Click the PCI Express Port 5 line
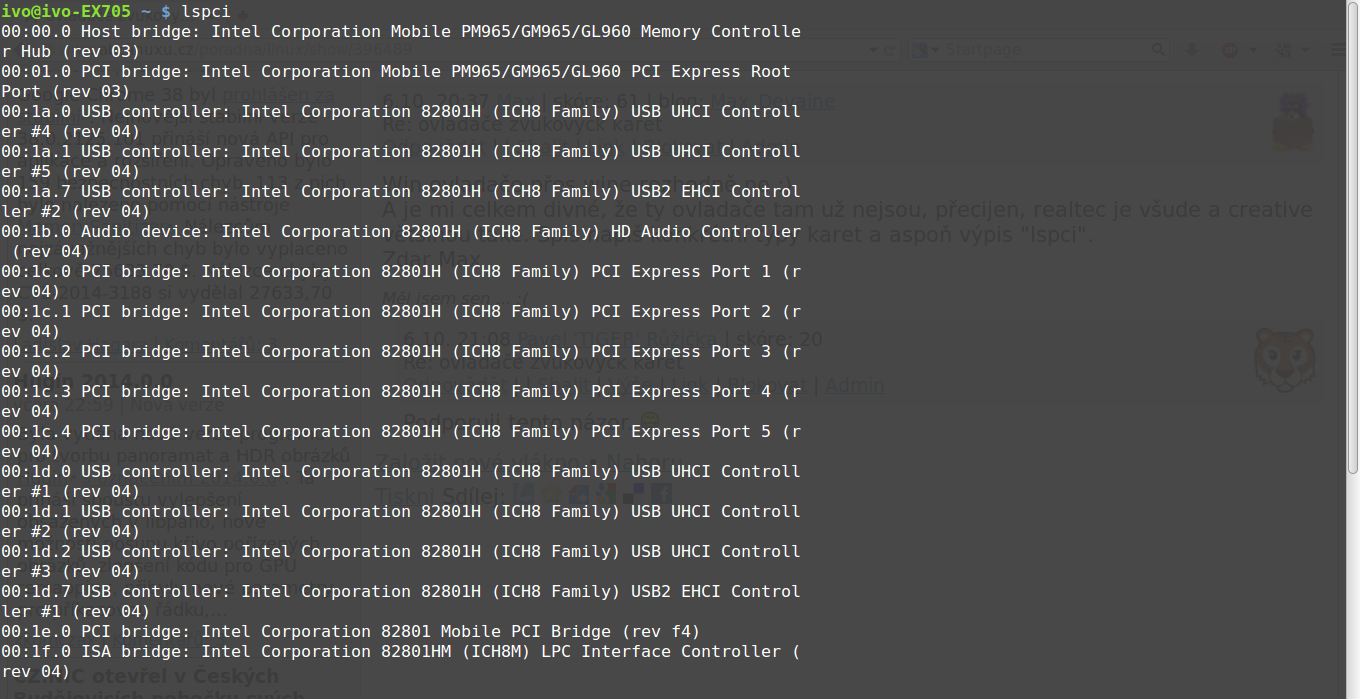 (401, 441)
